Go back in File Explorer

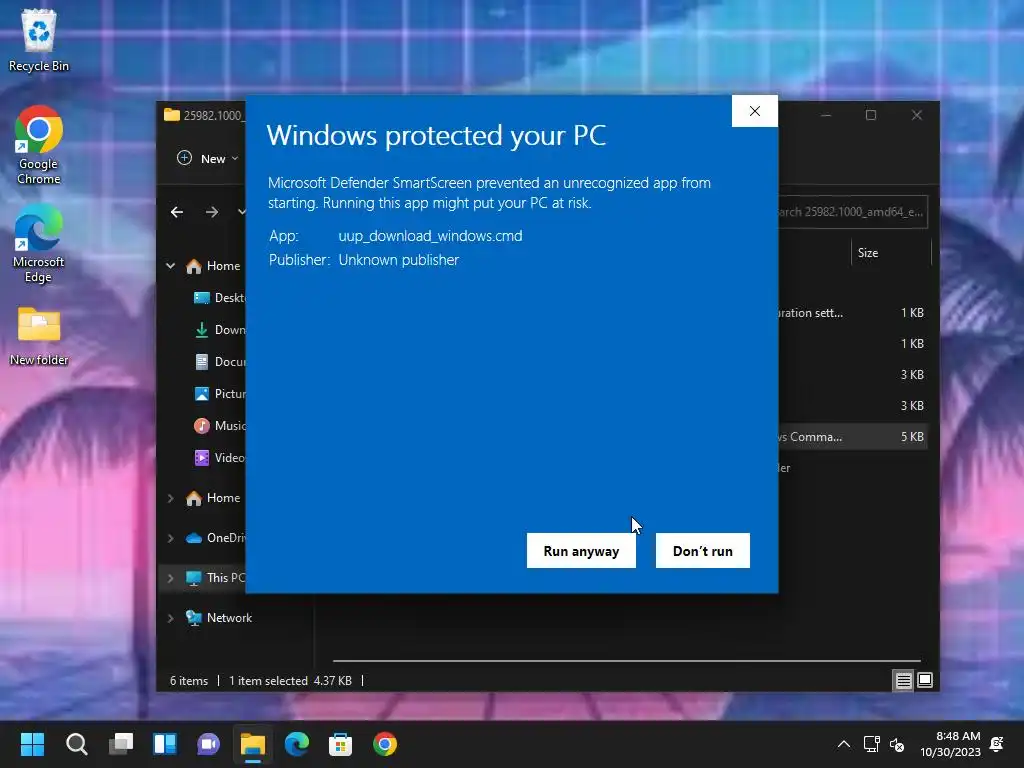point(177,212)
